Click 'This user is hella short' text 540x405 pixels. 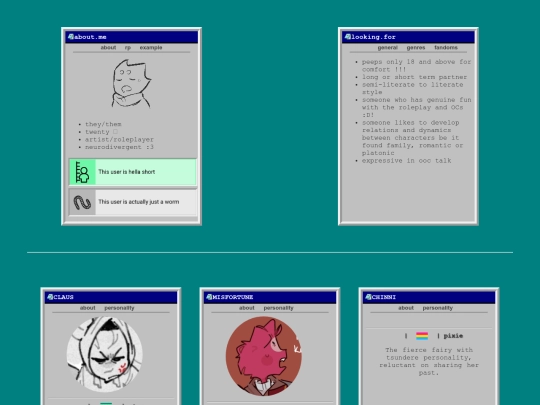[127, 172]
